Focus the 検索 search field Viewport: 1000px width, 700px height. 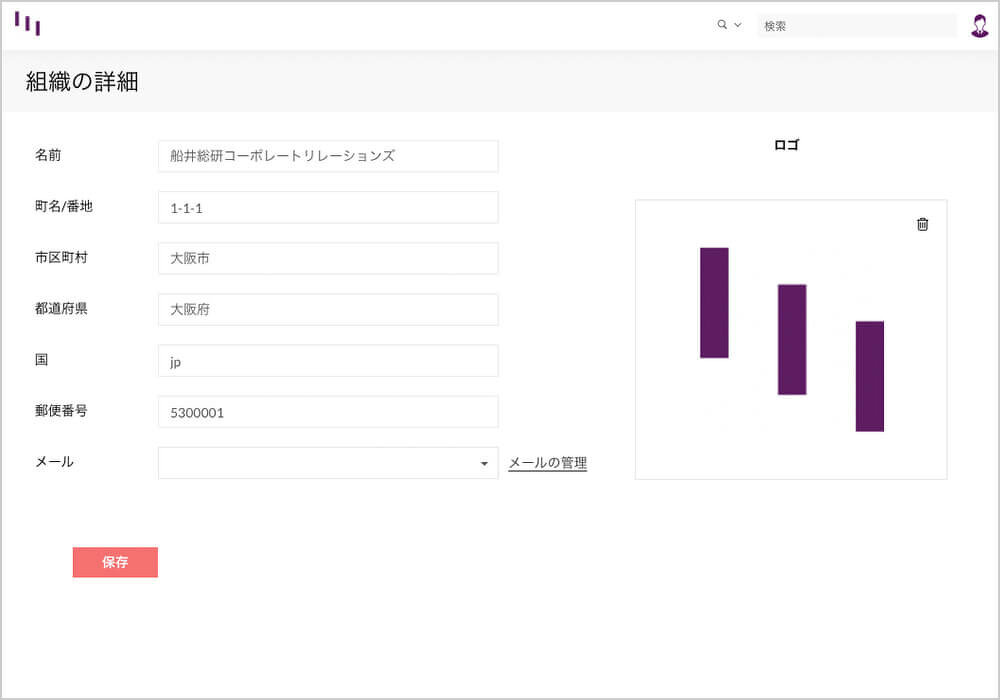click(857, 26)
